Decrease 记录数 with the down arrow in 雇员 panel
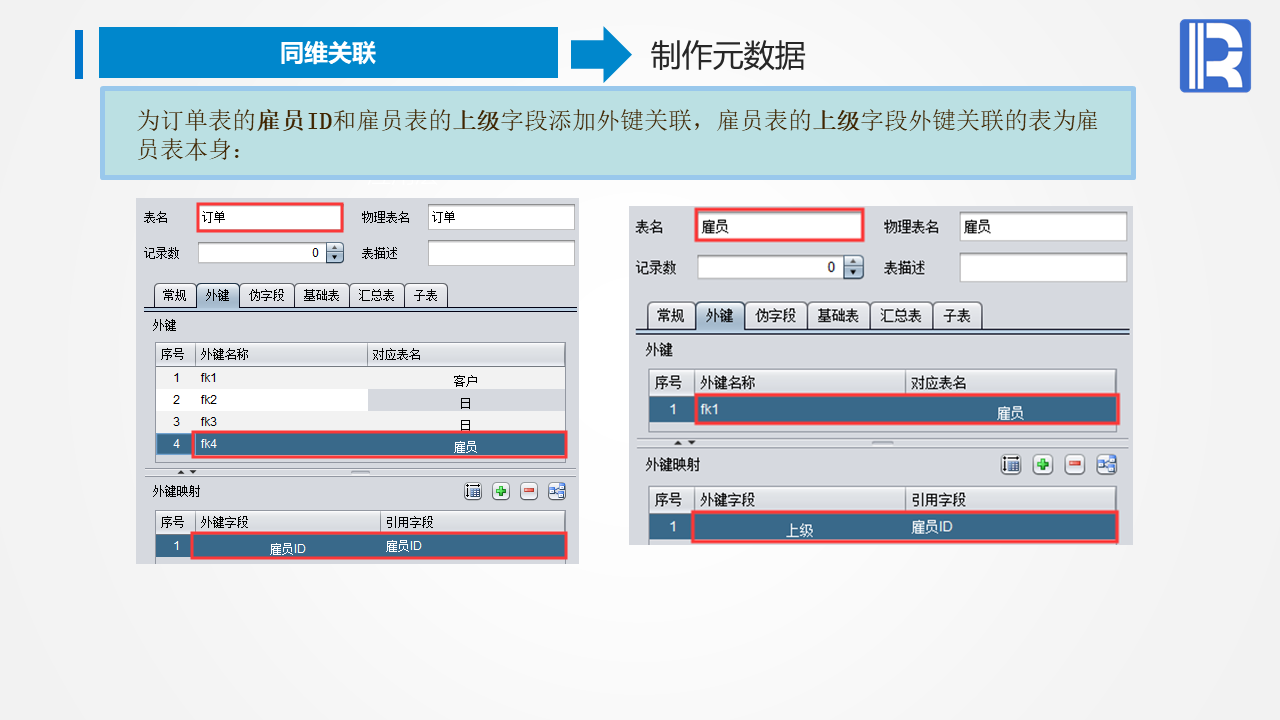1280x720 pixels. click(853, 273)
